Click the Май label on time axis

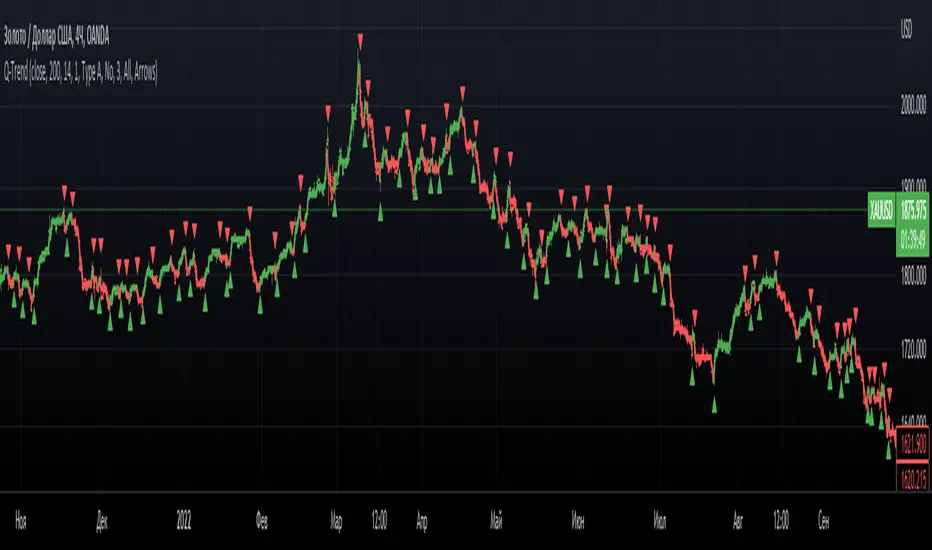(496, 521)
